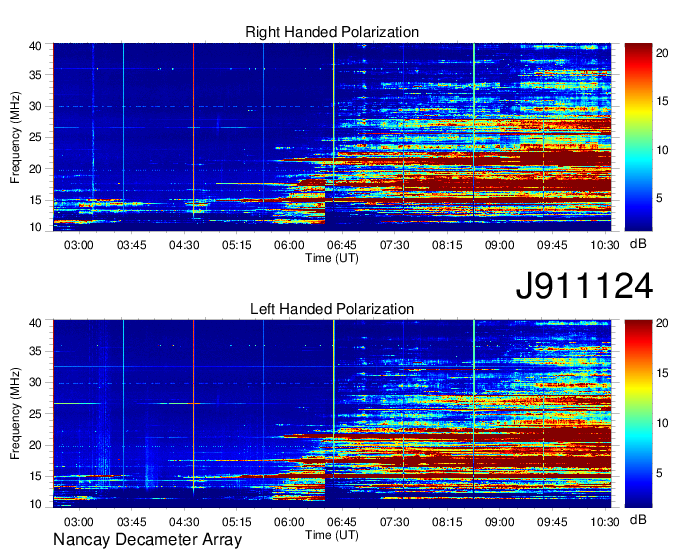The image size is (680, 552).
Task: Click "Time (UT)" label under lower plot
Action: (332, 535)
